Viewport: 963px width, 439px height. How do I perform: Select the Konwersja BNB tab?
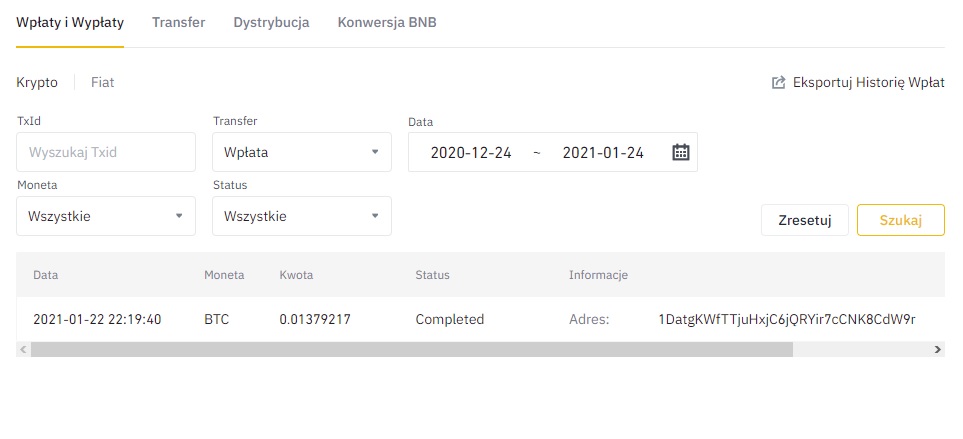(387, 23)
